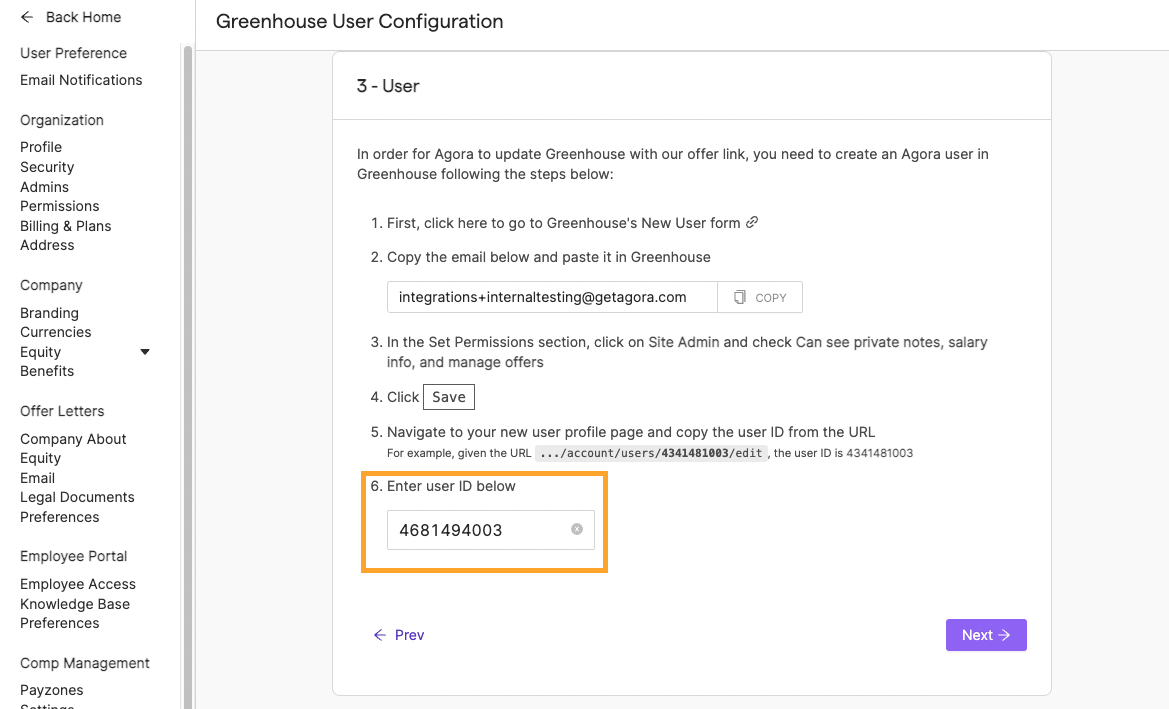Expand the Equity dropdown arrow in the sidebar
The height and width of the screenshot is (709, 1169).
(x=145, y=352)
